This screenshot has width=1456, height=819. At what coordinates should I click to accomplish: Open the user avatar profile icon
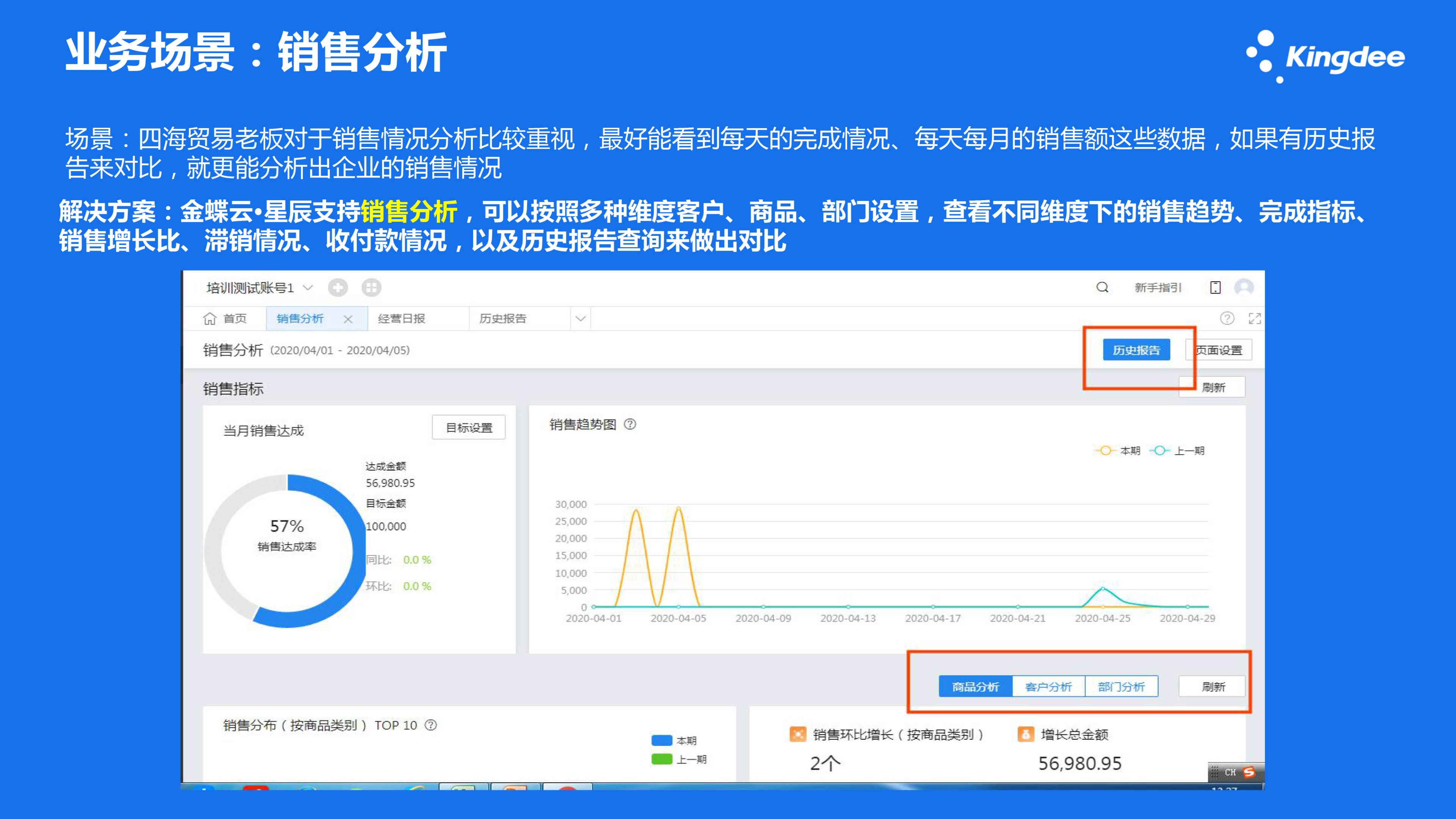tap(1244, 287)
